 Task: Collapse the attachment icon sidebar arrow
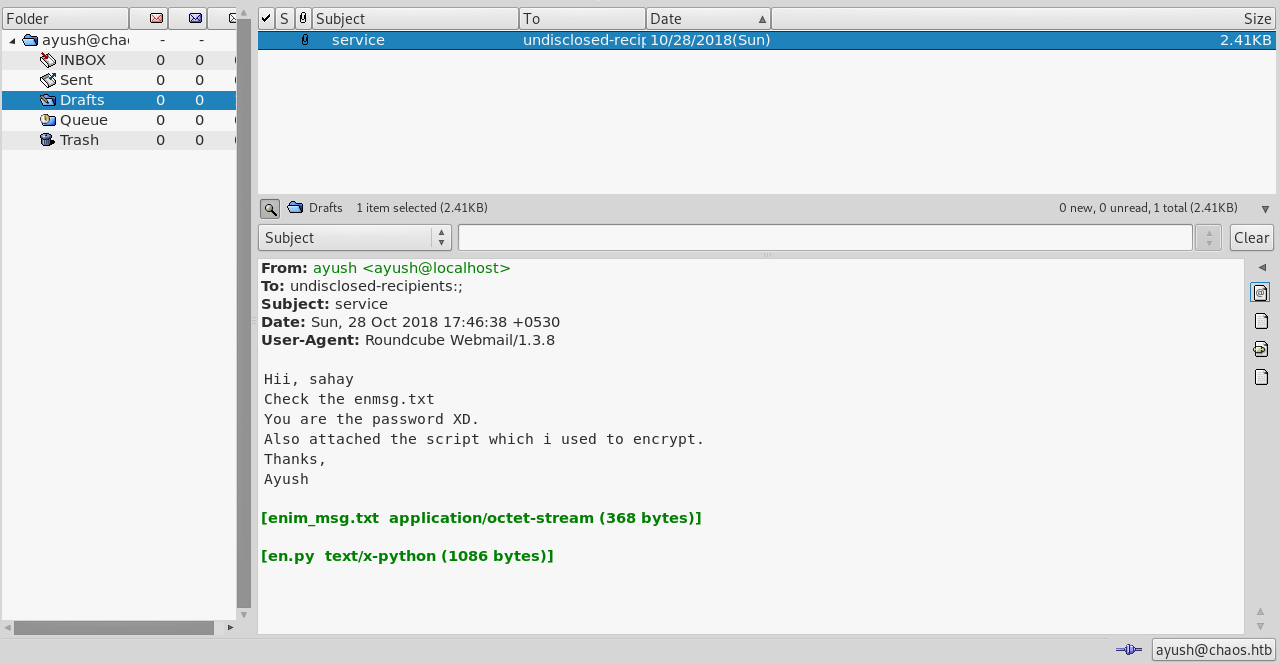tap(1261, 267)
